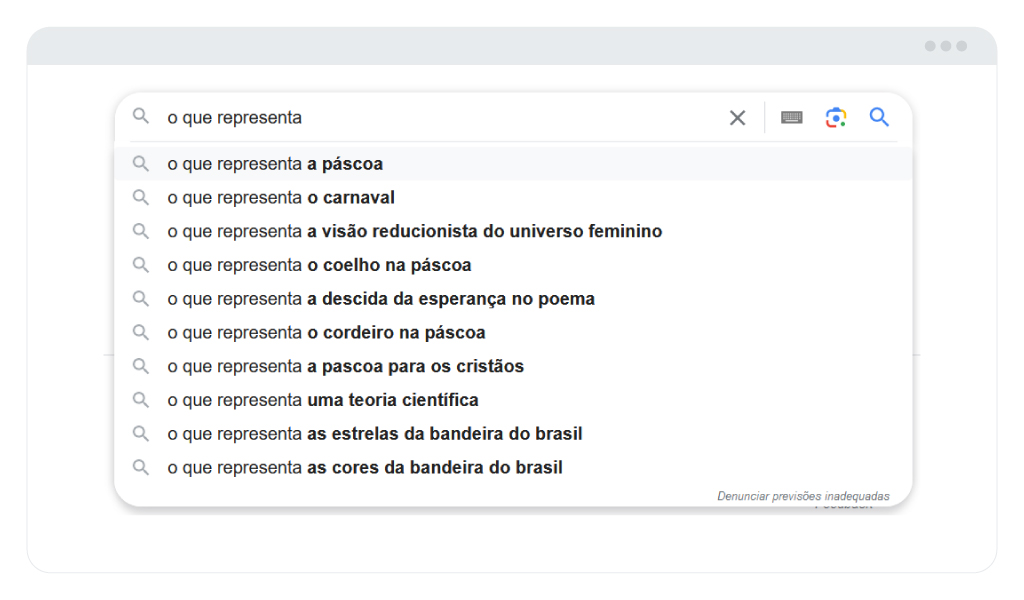This screenshot has height=600, width=1024.
Task: Open the on-screen keyboard input tool
Action: [x=792, y=118]
